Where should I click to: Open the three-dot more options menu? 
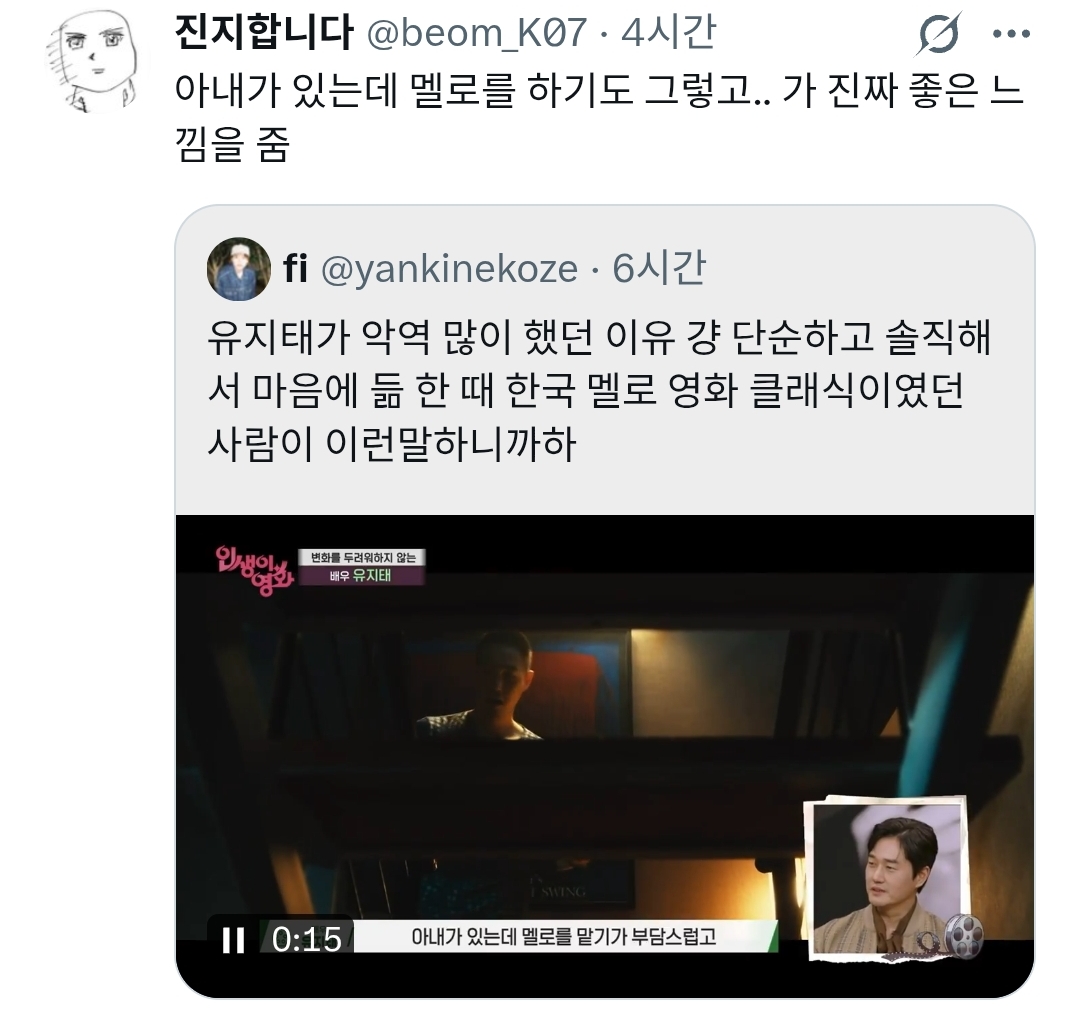pos(1011,33)
